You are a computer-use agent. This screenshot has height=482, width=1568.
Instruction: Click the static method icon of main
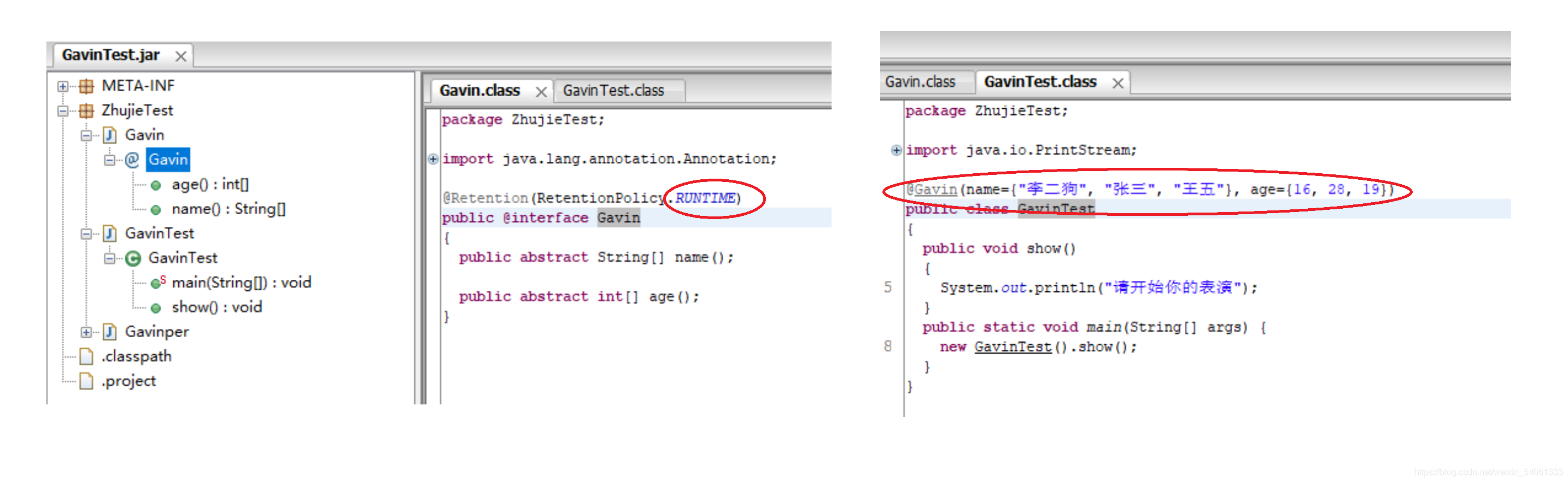coord(157,283)
